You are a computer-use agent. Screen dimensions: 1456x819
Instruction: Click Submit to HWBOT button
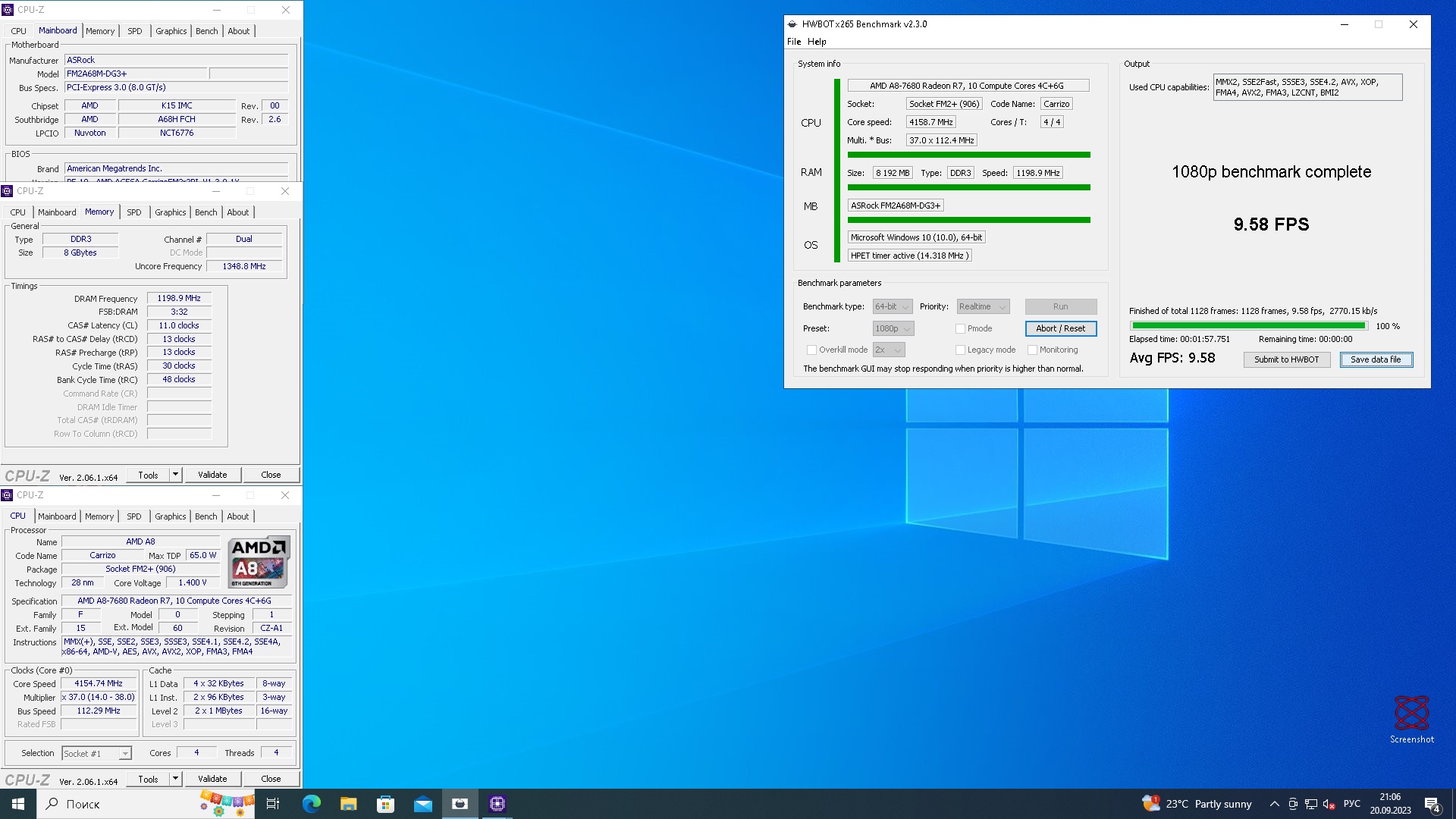pos(1286,359)
